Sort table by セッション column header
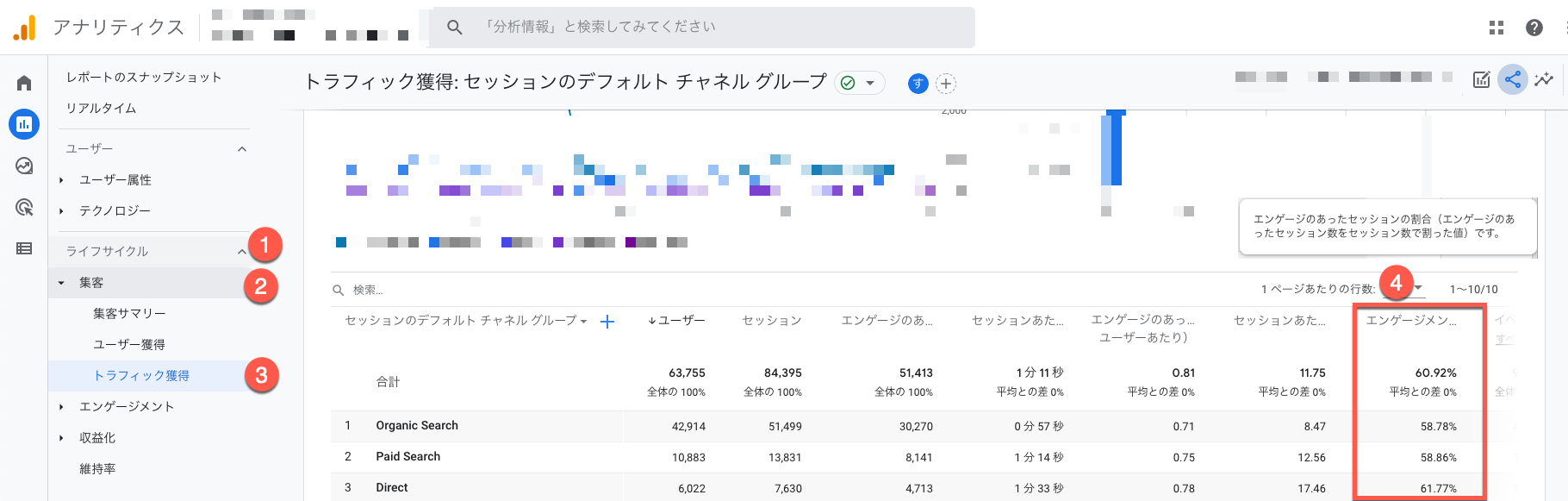The width and height of the screenshot is (1568, 501). point(772,321)
